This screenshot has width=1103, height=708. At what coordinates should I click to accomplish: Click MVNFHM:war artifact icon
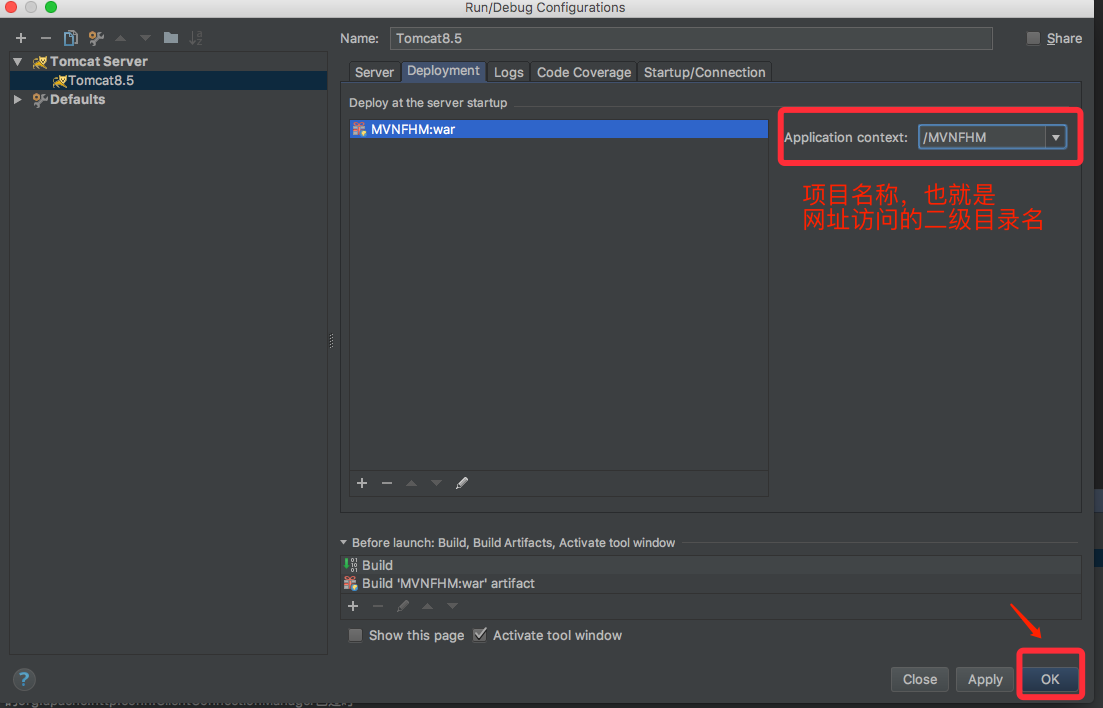point(359,129)
